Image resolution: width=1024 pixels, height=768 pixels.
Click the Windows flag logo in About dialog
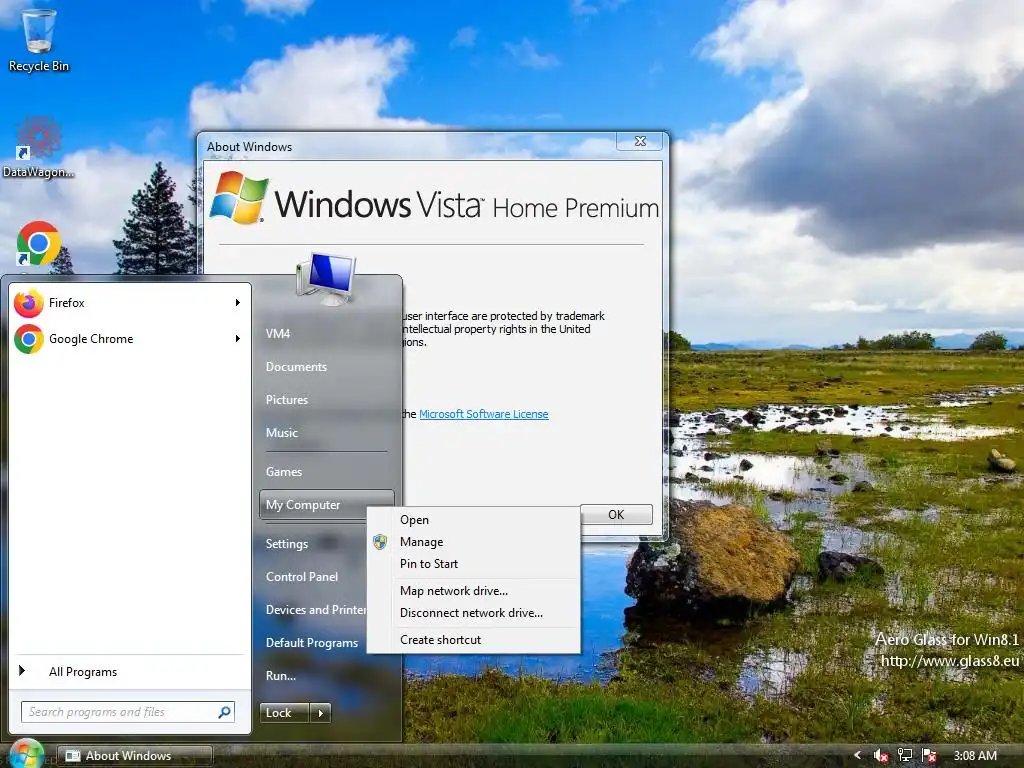click(x=239, y=198)
